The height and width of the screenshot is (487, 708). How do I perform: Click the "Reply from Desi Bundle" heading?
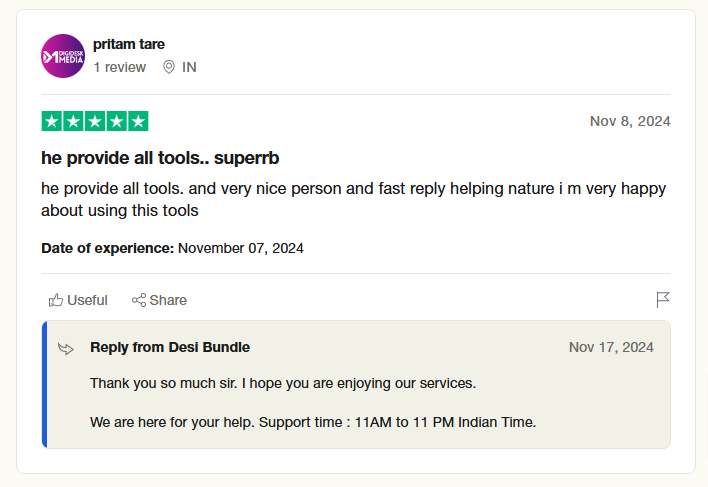pos(170,347)
